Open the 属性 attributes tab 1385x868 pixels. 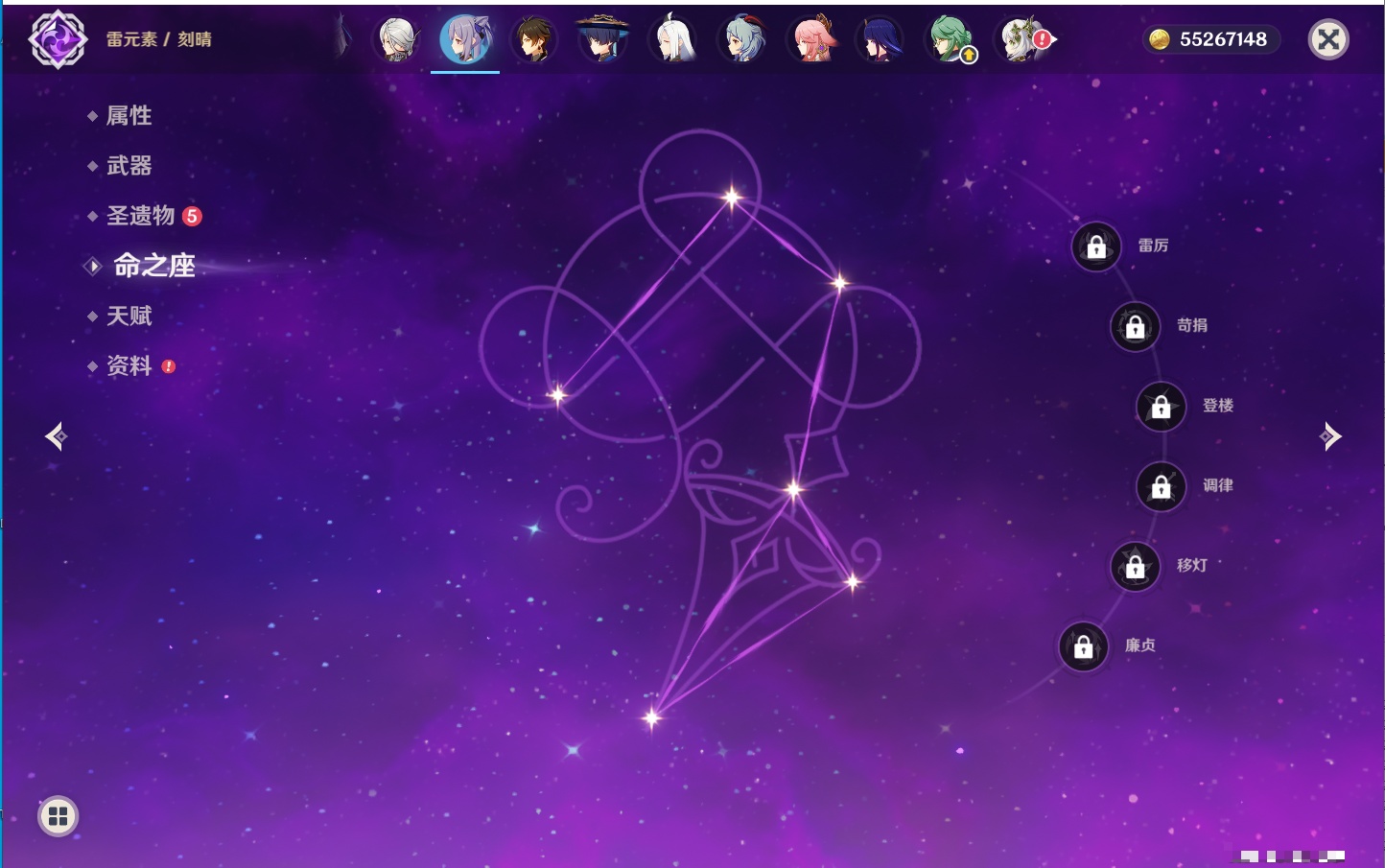coord(129,116)
